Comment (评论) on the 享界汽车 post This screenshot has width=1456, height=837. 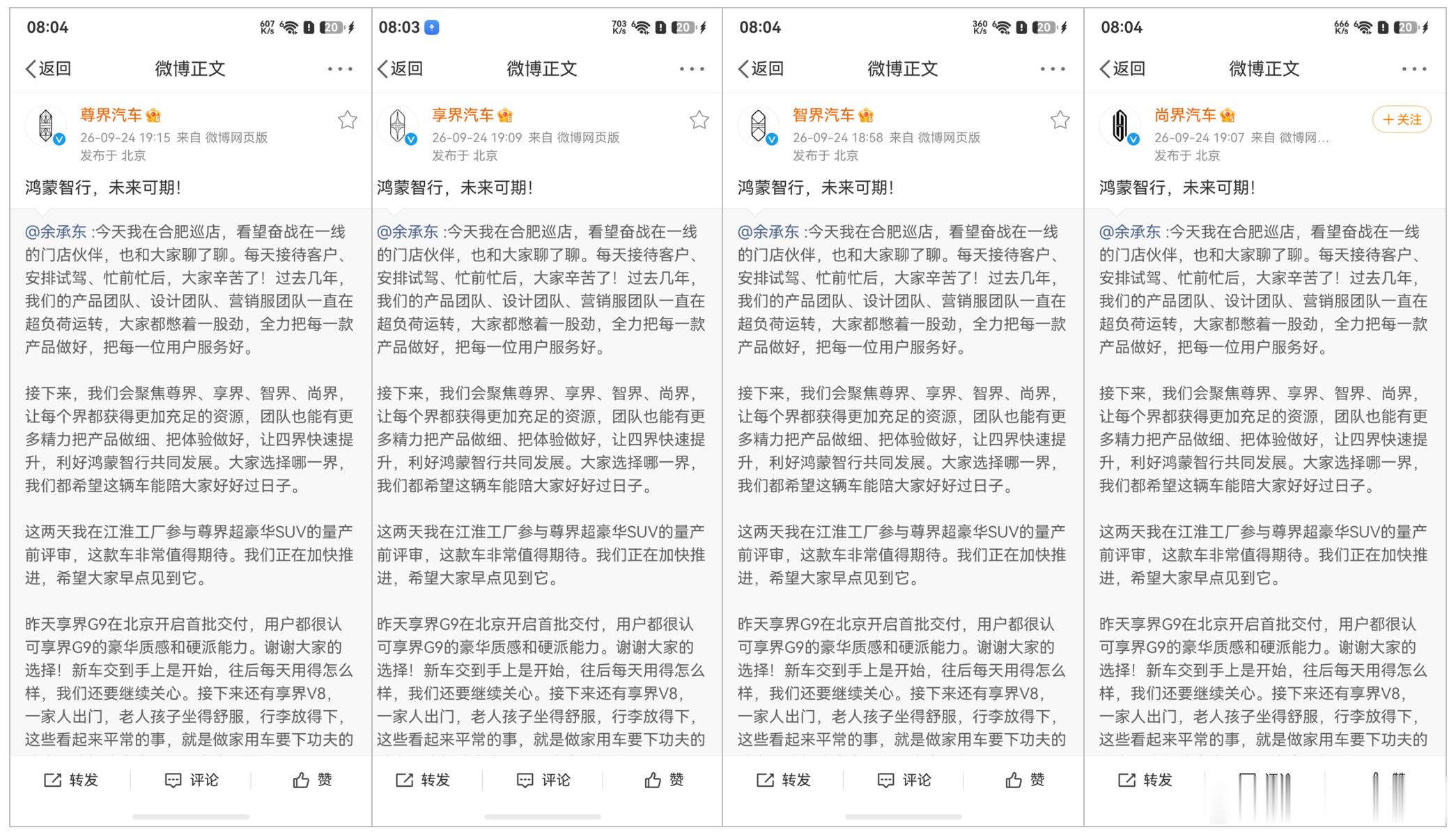[543, 780]
